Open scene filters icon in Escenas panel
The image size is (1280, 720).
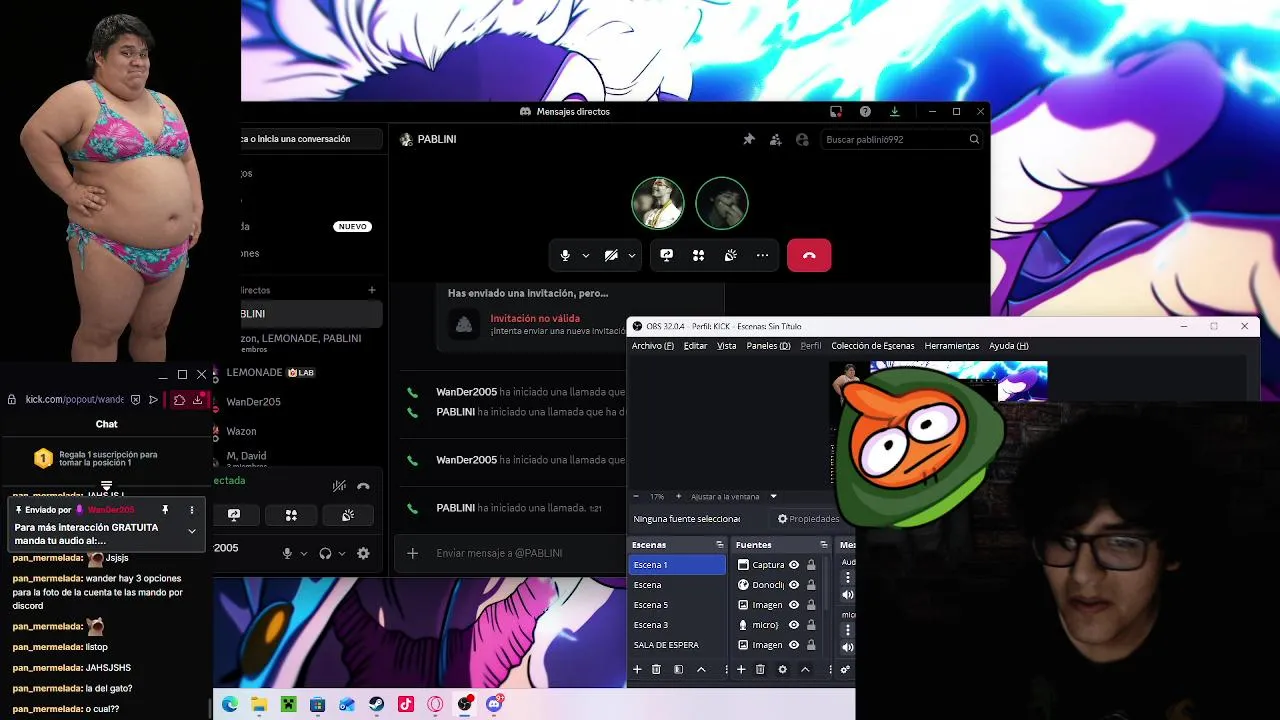pos(679,670)
